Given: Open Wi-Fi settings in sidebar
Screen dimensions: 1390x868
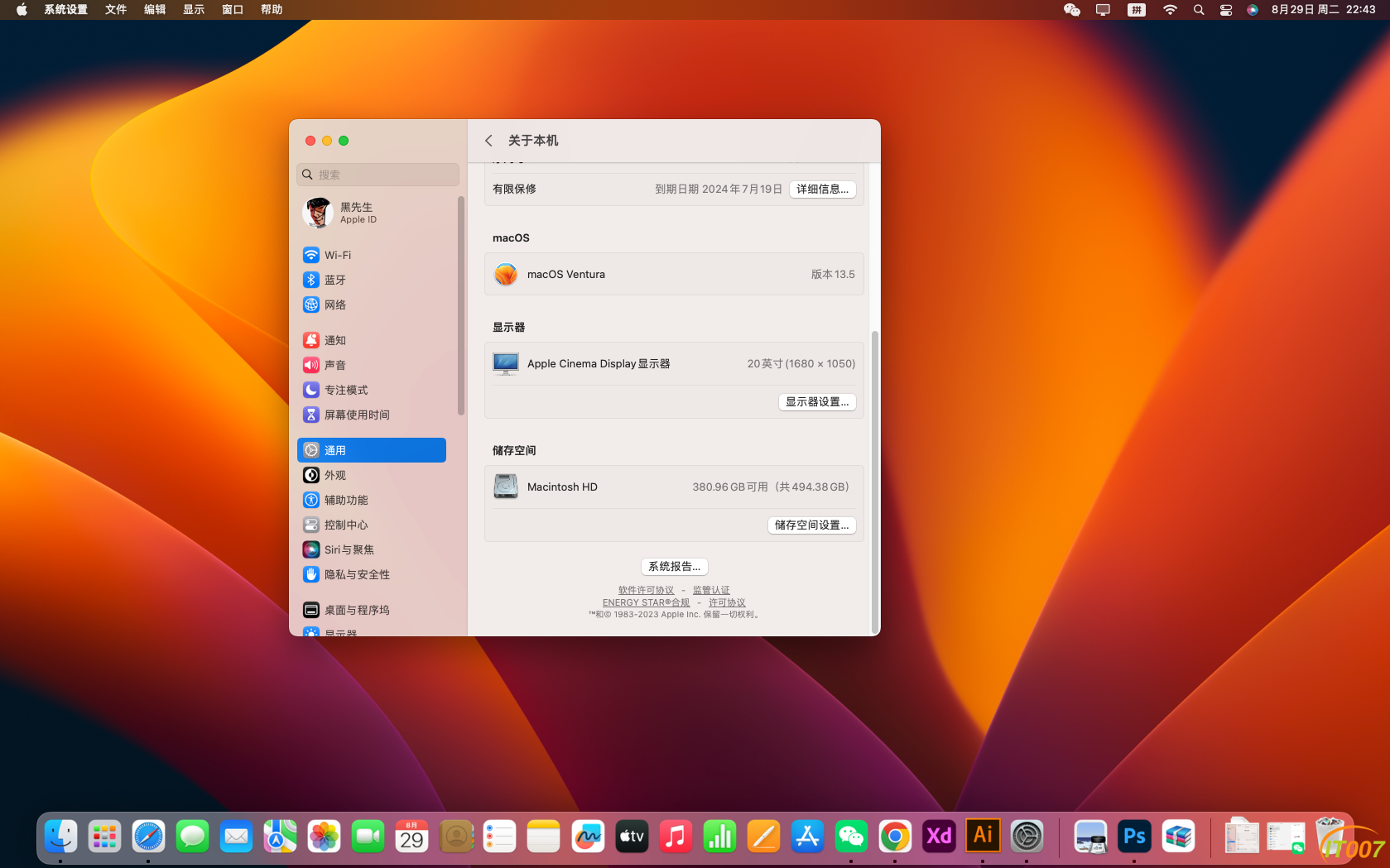Looking at the screenshot, I should click(372, 255).
